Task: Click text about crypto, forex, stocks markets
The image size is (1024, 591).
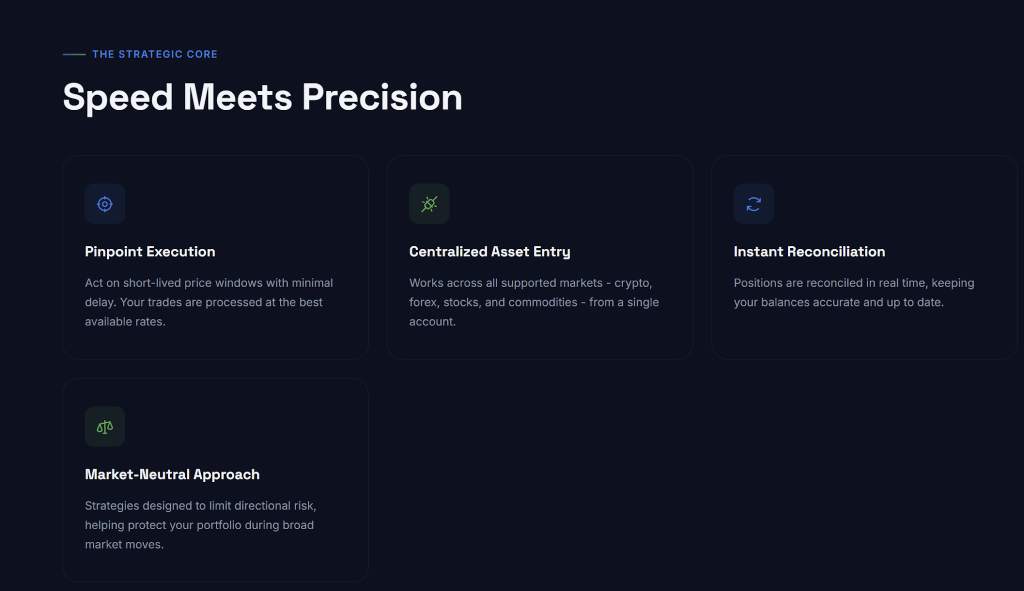Action: [x=534, y=302]
